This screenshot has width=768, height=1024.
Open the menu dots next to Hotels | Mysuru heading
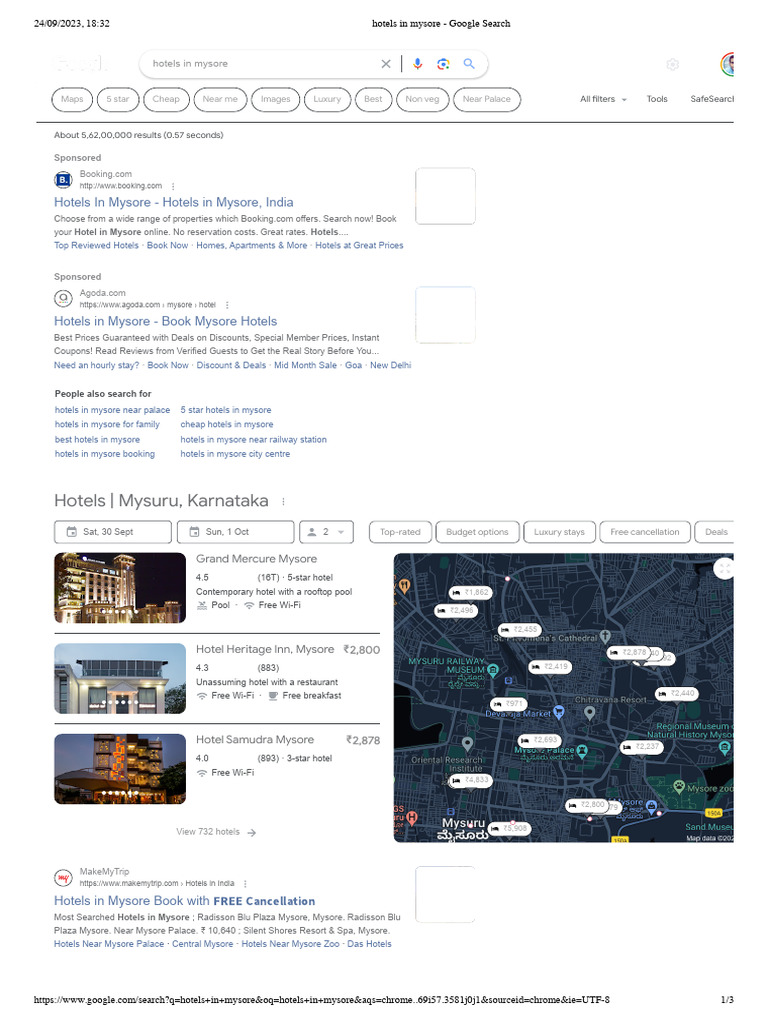283,502
